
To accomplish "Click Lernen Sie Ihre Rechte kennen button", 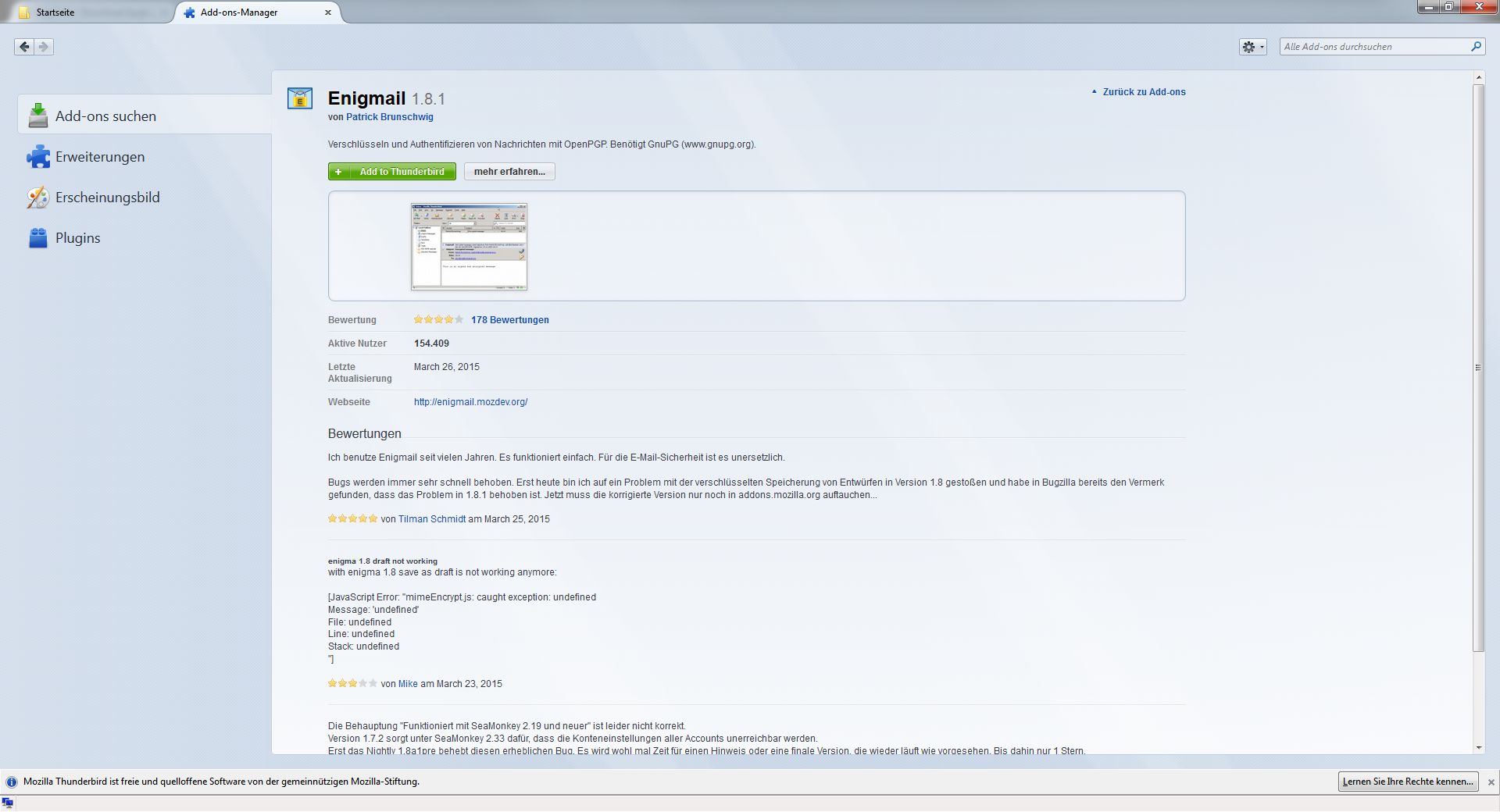I will tap(1407, 782).
